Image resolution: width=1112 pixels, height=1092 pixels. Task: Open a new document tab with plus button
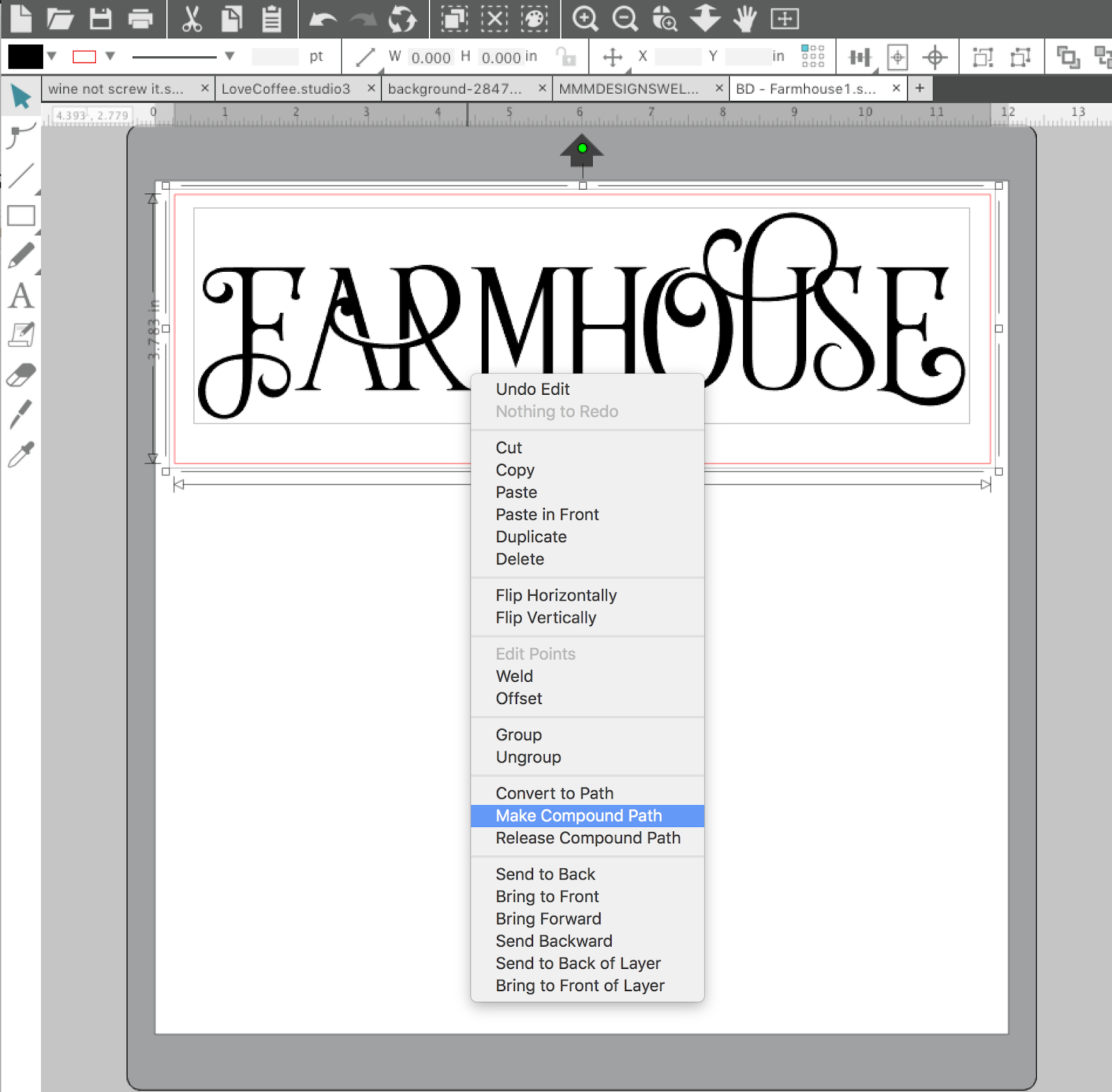pyautogui.click(x=919, y=88)
